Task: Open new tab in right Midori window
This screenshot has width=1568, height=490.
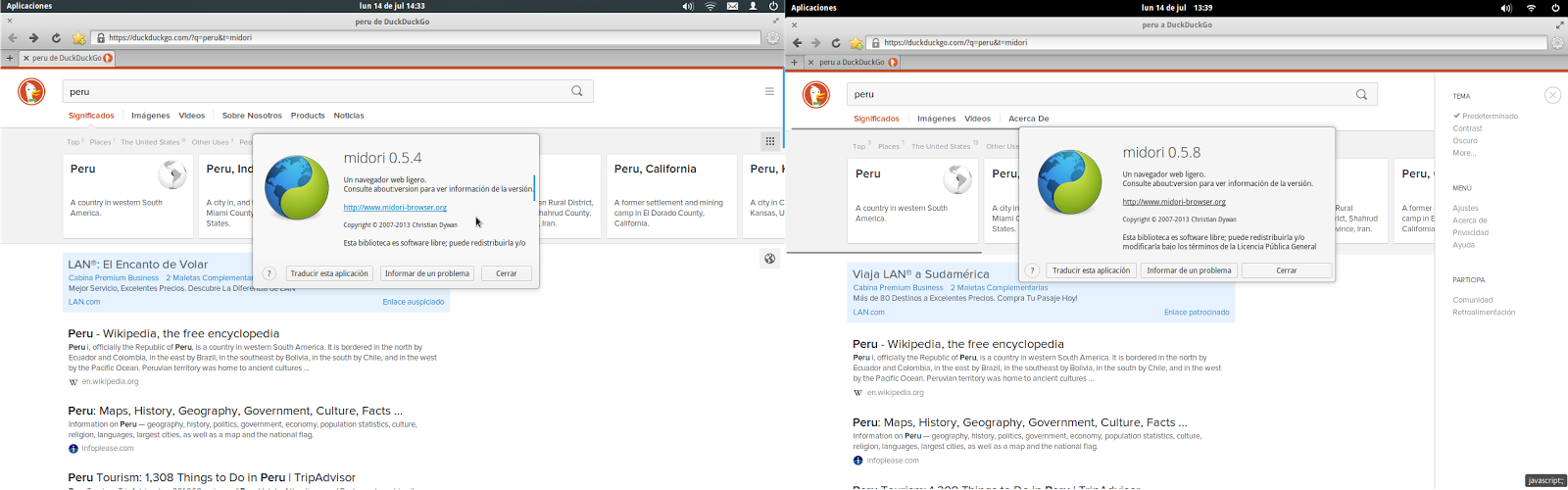Action: 795,62
